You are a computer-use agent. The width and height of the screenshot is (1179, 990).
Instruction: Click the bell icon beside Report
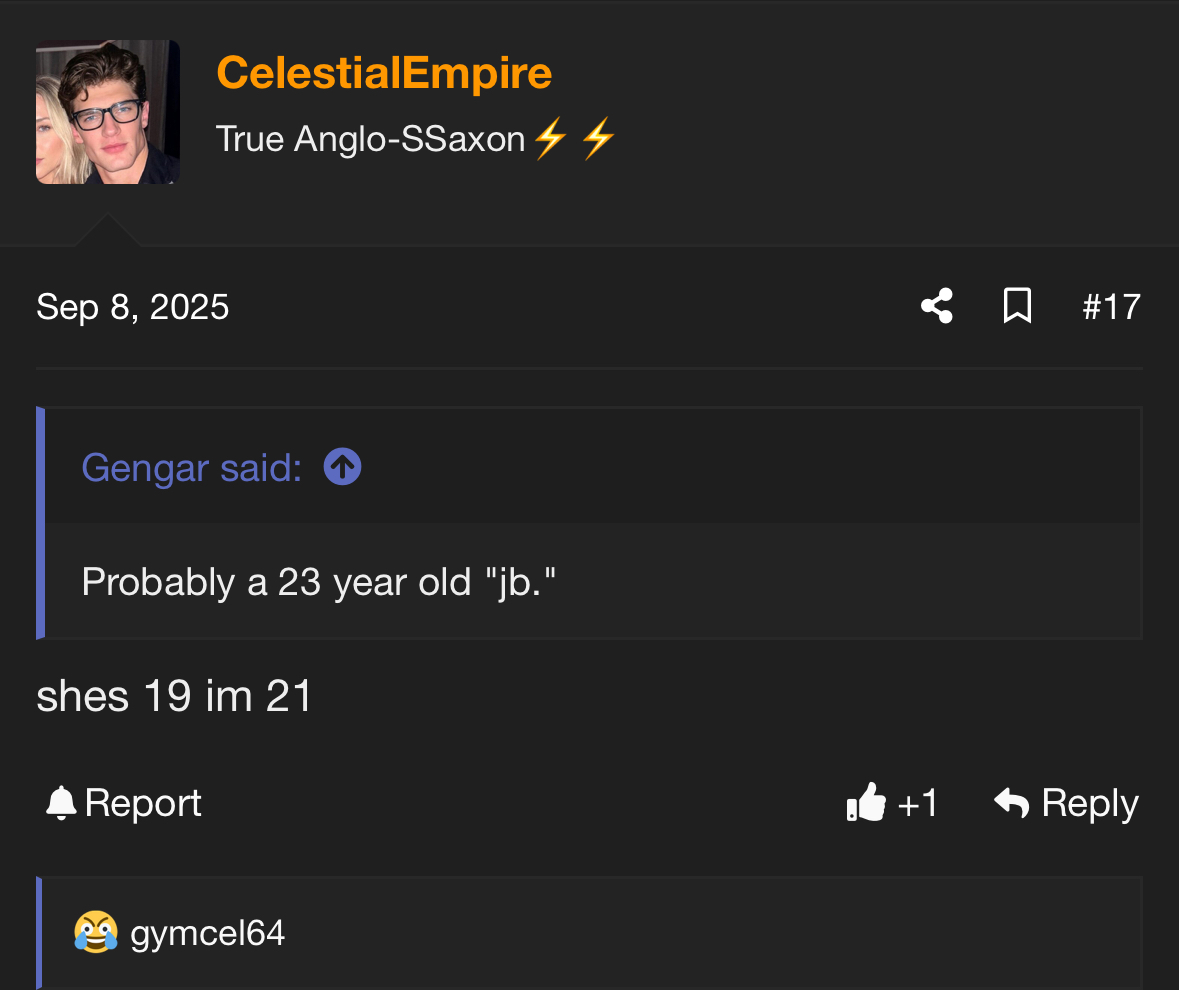point(61,803)
